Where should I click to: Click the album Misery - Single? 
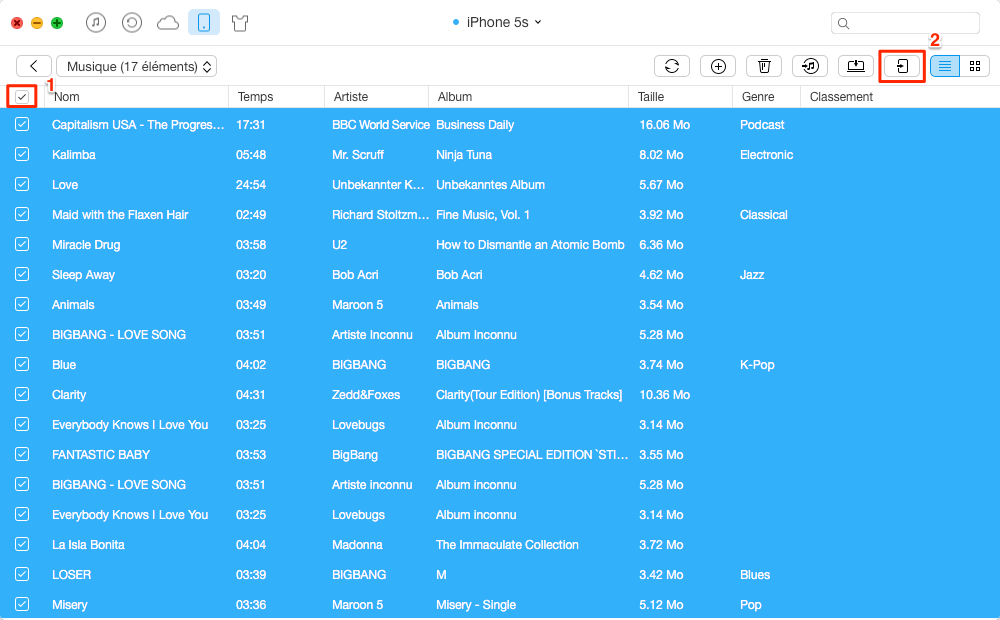coord(476,605)
